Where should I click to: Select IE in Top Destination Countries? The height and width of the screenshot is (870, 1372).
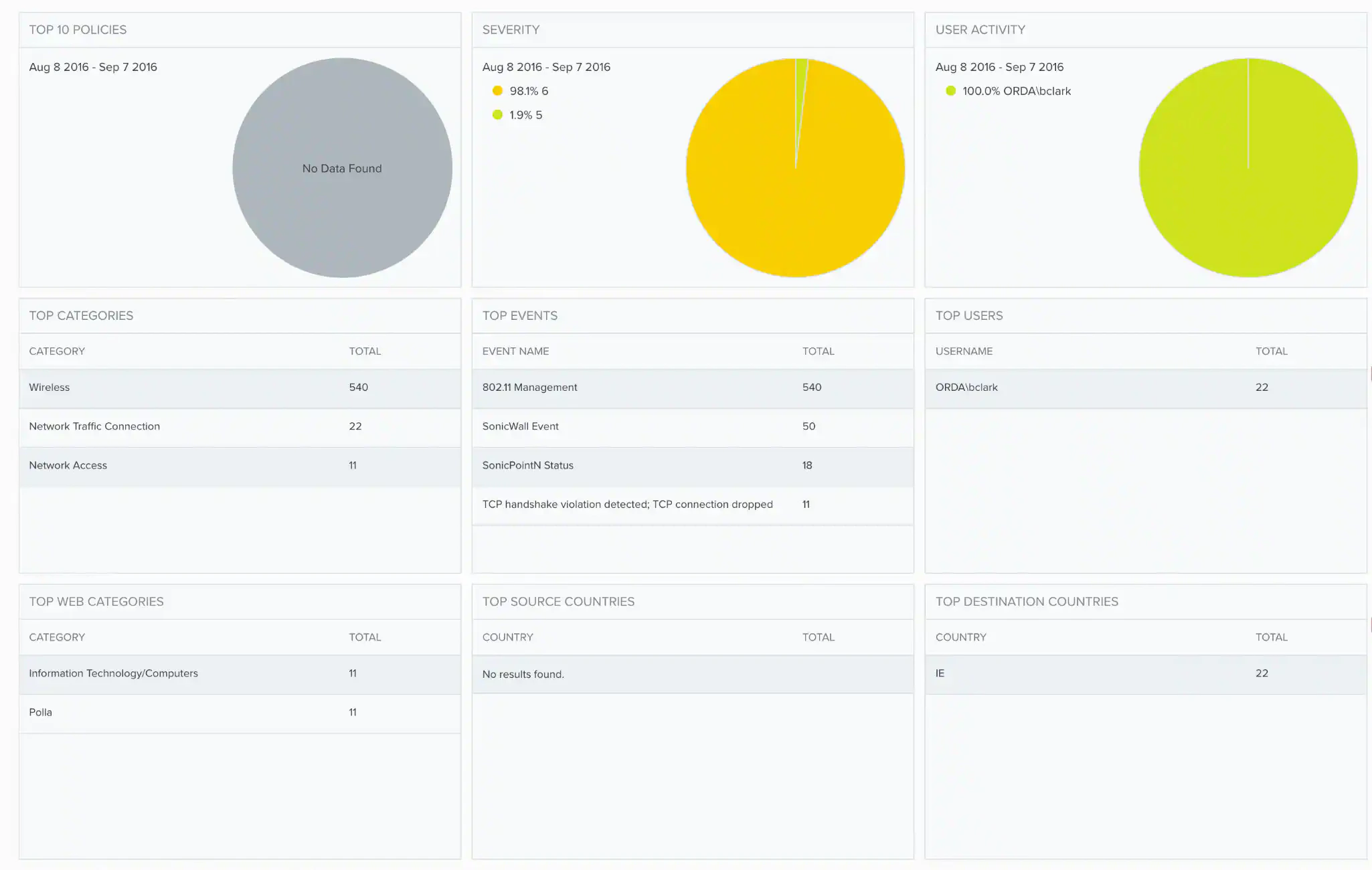pos(940,673)
